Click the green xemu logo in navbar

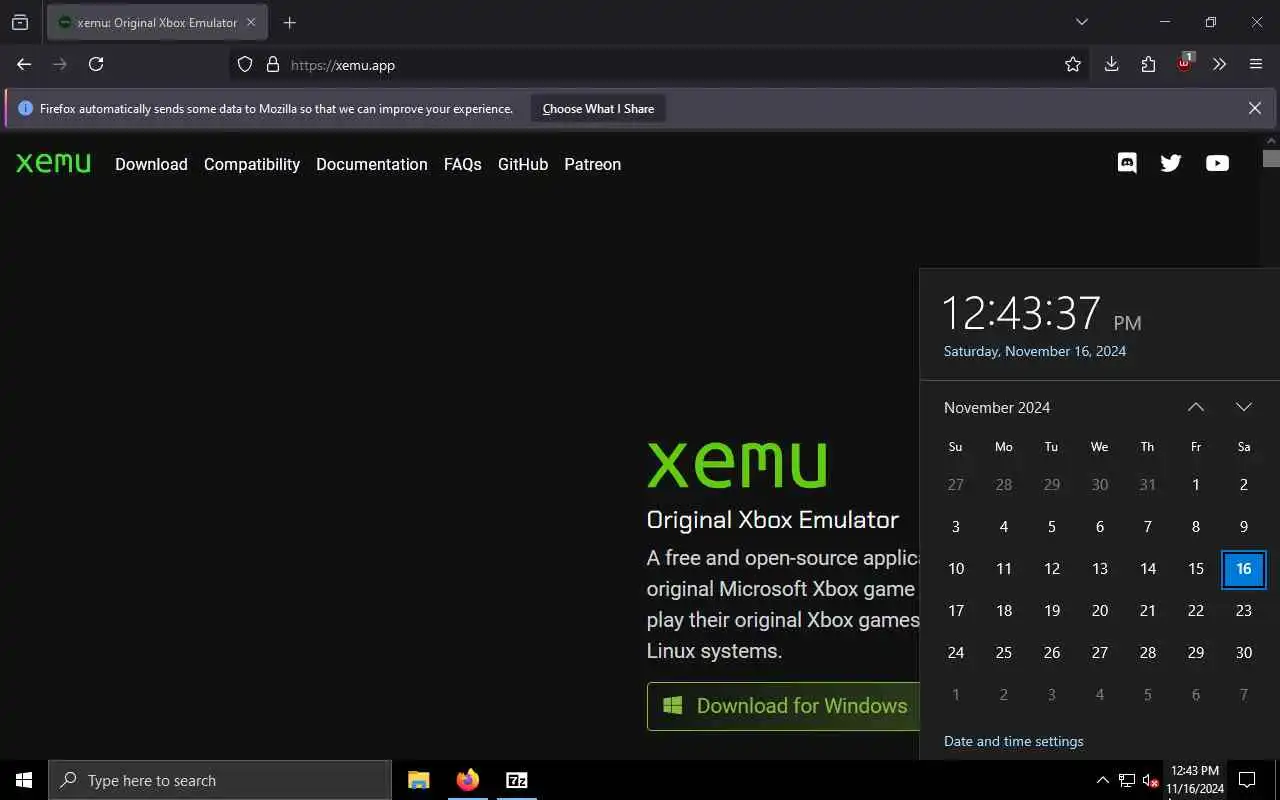coord(53,163)
